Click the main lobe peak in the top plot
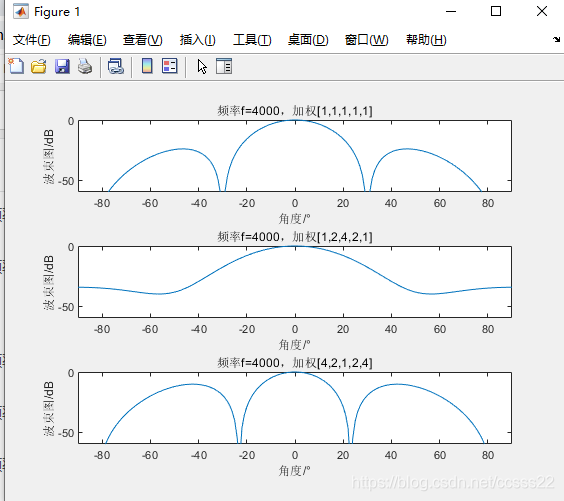Image resolution: width=564 pixels, height=501 pixels. tap(295, 120)
